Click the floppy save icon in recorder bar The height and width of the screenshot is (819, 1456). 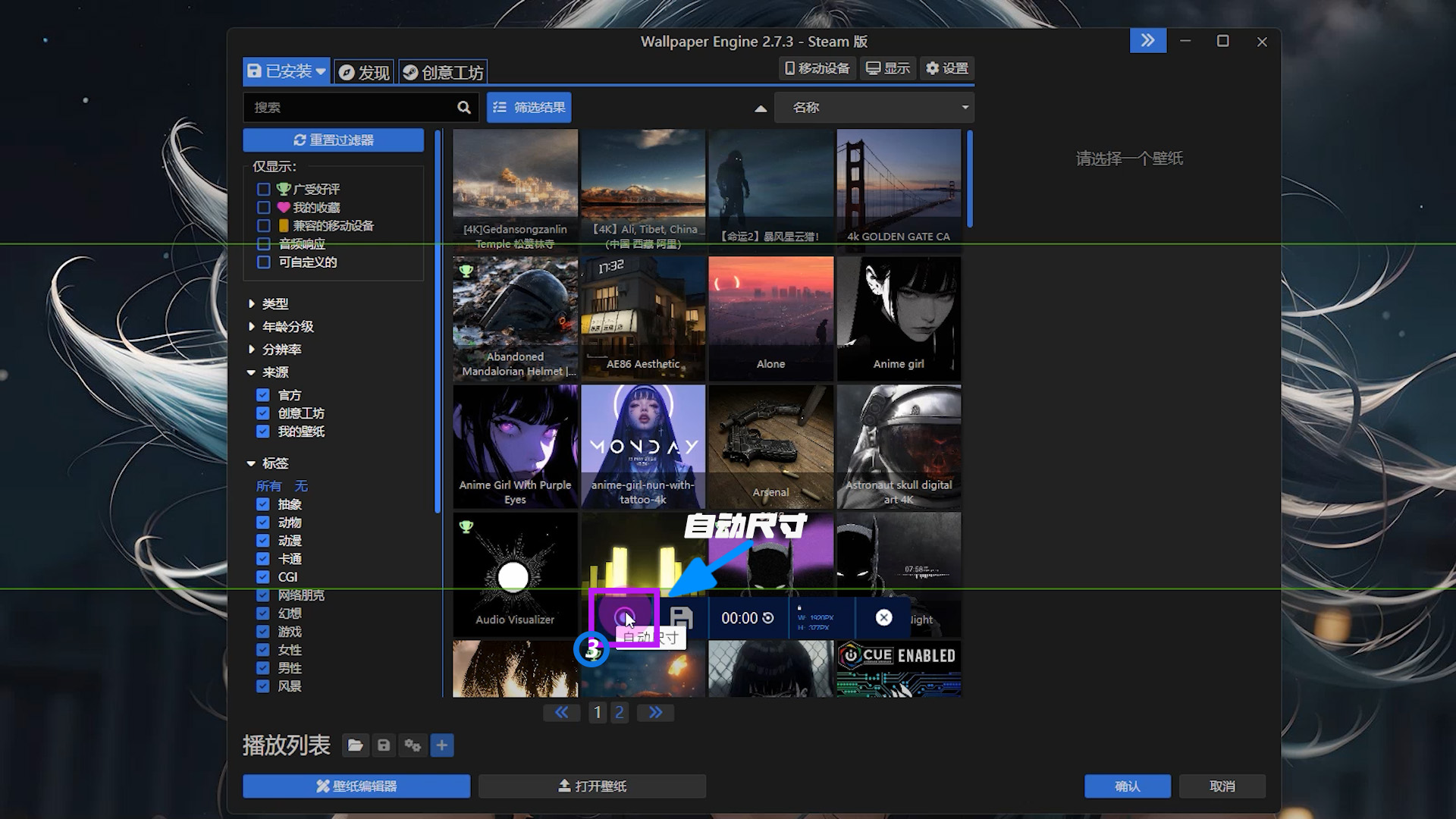pos(682,618)
